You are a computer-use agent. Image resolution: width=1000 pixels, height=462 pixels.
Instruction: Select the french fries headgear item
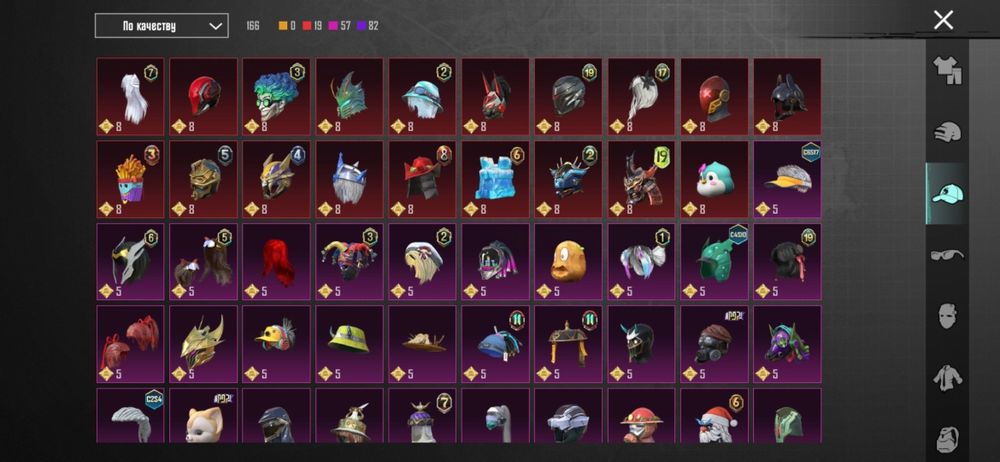(x=130, y=179)
